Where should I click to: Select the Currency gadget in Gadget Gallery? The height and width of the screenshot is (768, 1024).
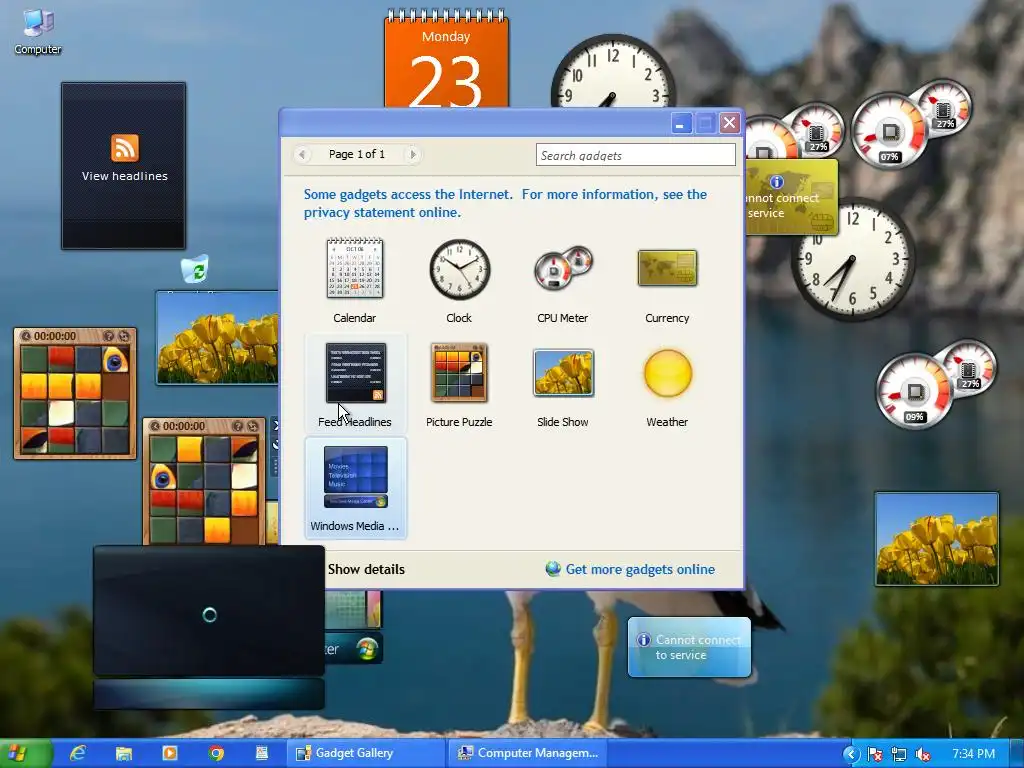click(x=667, y=281)
